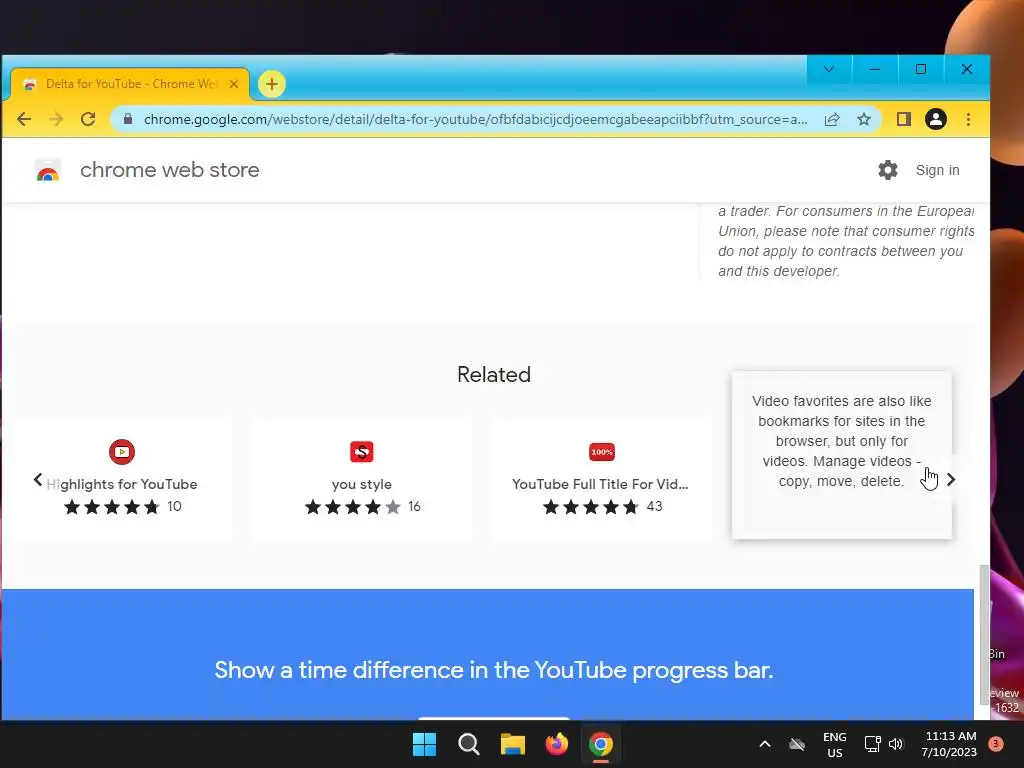The height and width of the screenshot is (768, 1024).
Task: Open the clock showing 11:13 AM
Action: click(950, 744)
